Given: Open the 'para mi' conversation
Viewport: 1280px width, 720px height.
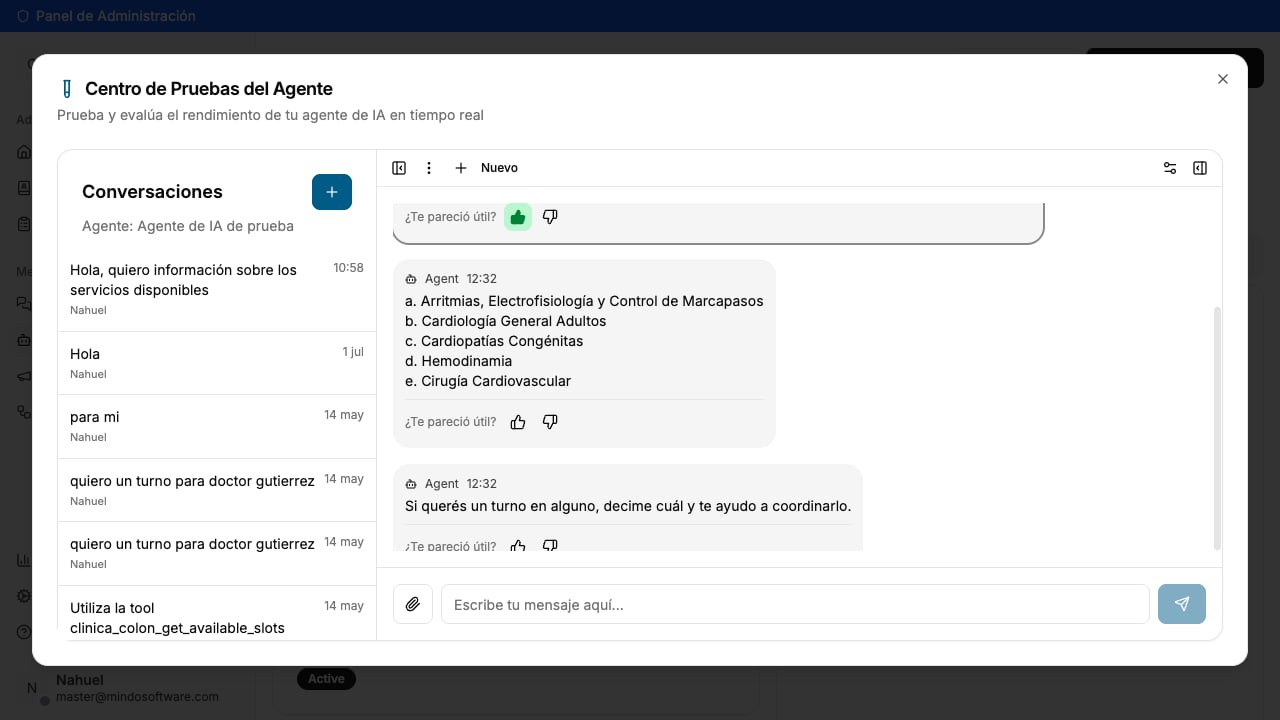Looking at the screenshot, I should [217, 426].
